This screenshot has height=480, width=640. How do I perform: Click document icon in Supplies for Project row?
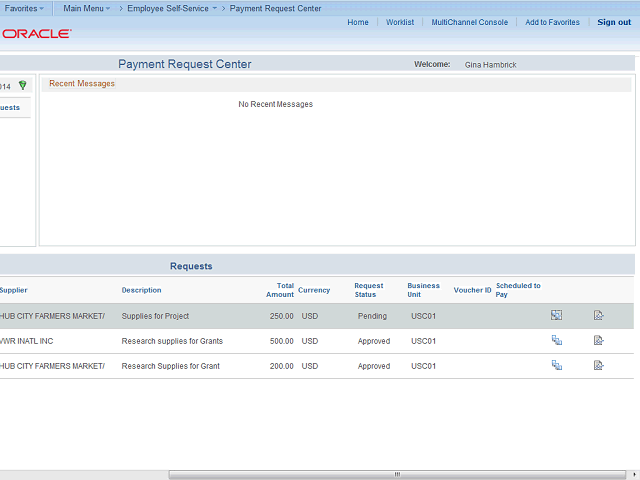coord(598,316)
